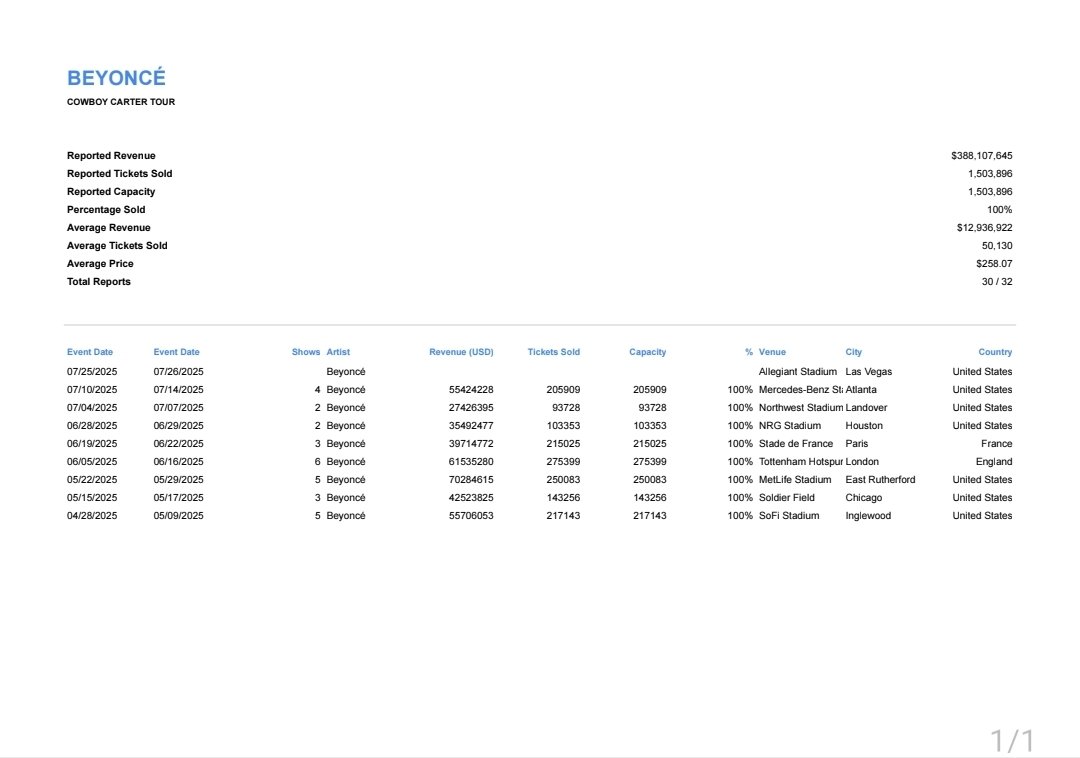Click the Stade de France venue cell
Viewport: 1080px width, 758px height.
[x=796, y=443]
